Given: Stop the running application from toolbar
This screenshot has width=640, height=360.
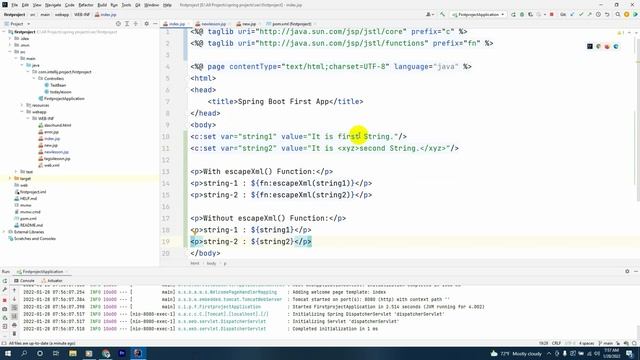Looking at the screenshot, I should pos(552,15).
